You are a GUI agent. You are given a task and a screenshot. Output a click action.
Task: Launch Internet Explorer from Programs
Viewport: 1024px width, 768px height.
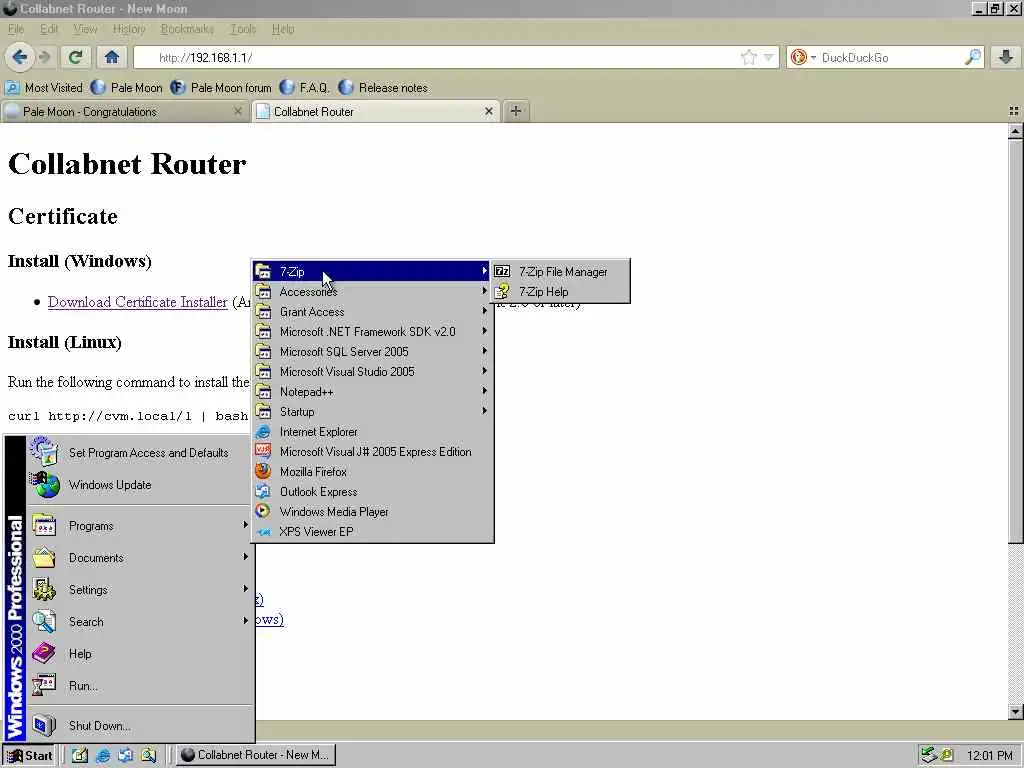click(x=372, y=432)
